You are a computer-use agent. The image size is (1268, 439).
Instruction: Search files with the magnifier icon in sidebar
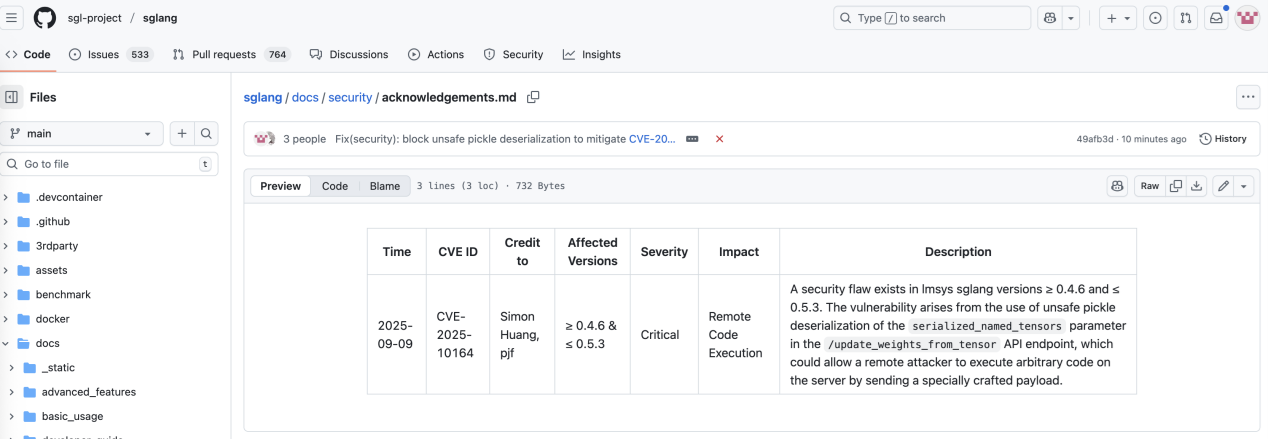click(206, 134)
